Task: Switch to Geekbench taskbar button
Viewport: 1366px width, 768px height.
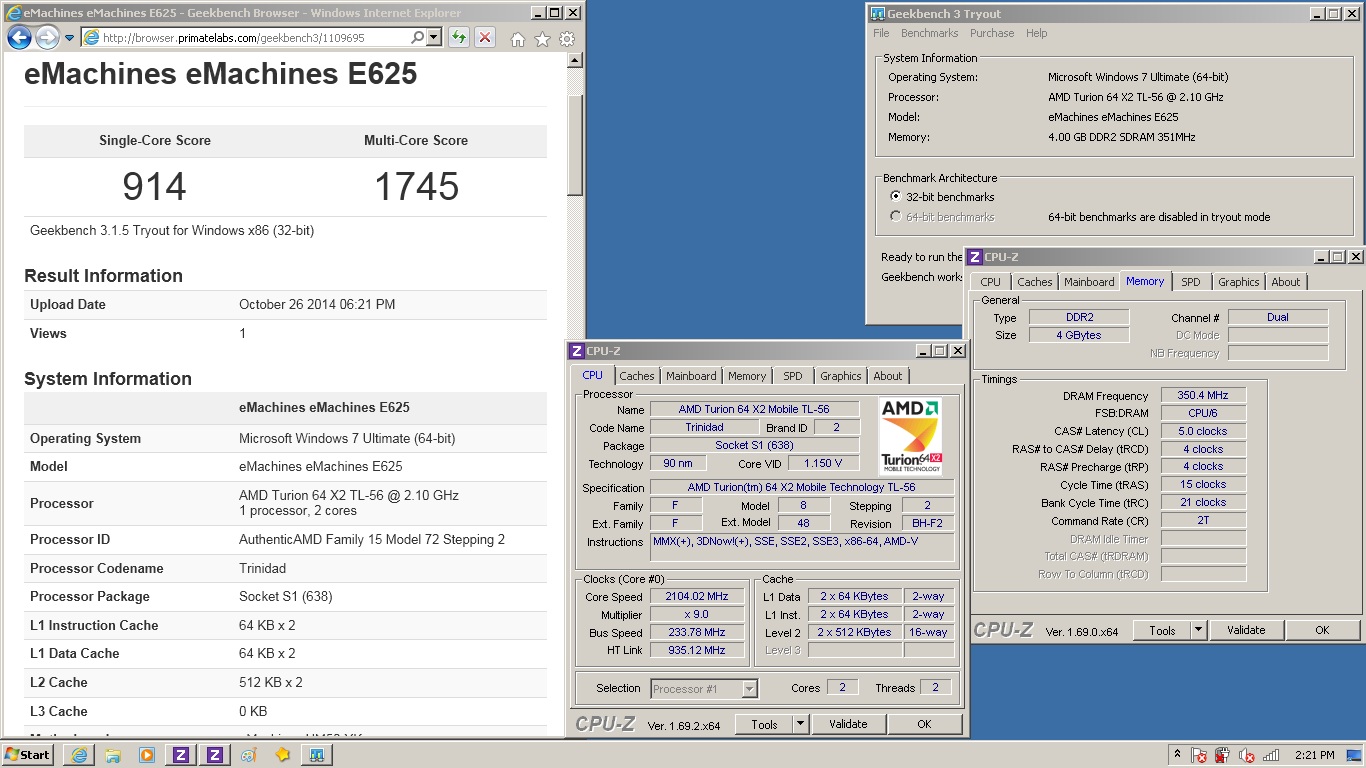Action: point(317,755)
